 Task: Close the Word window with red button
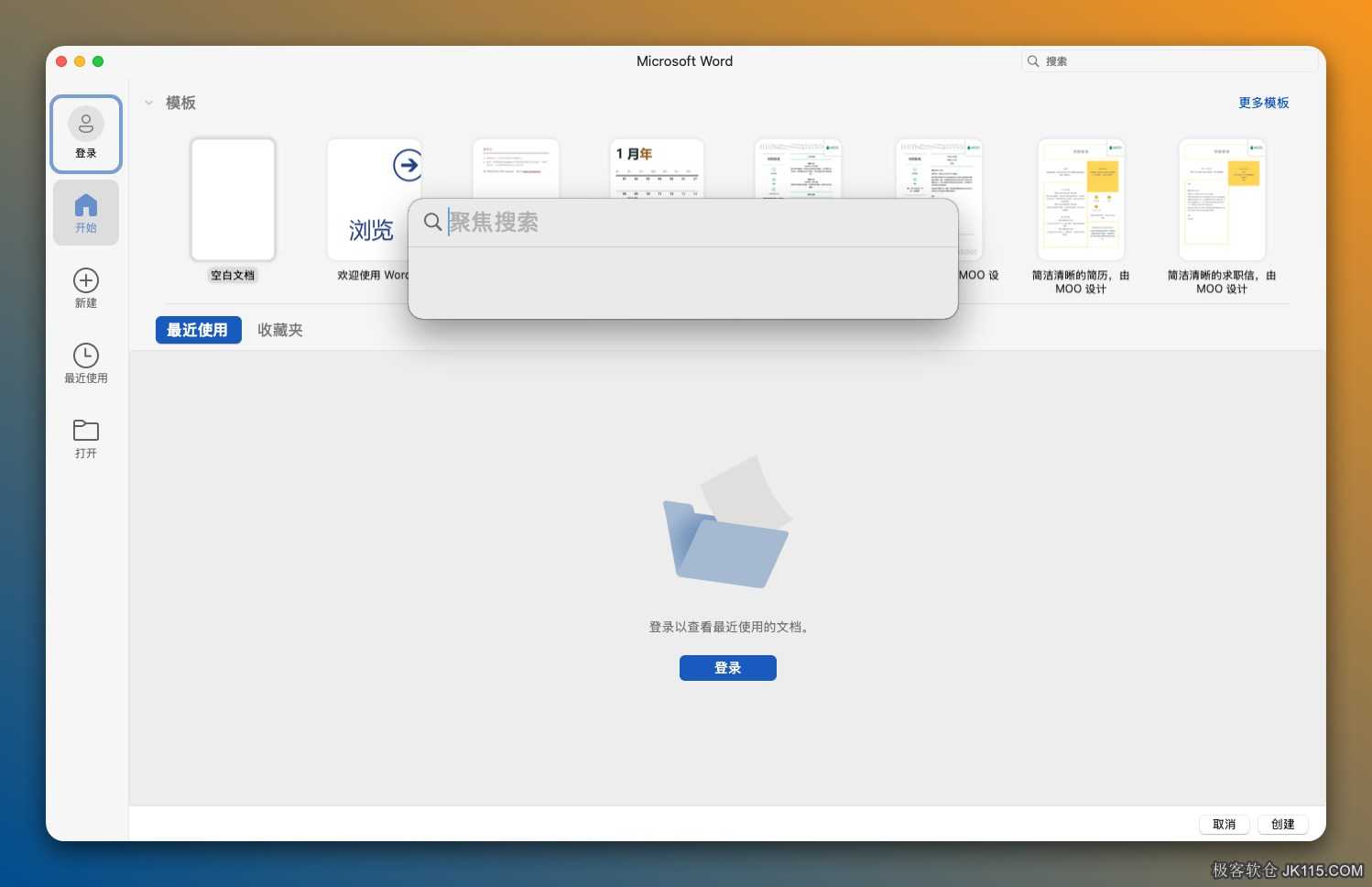click(x=61, y=61)
